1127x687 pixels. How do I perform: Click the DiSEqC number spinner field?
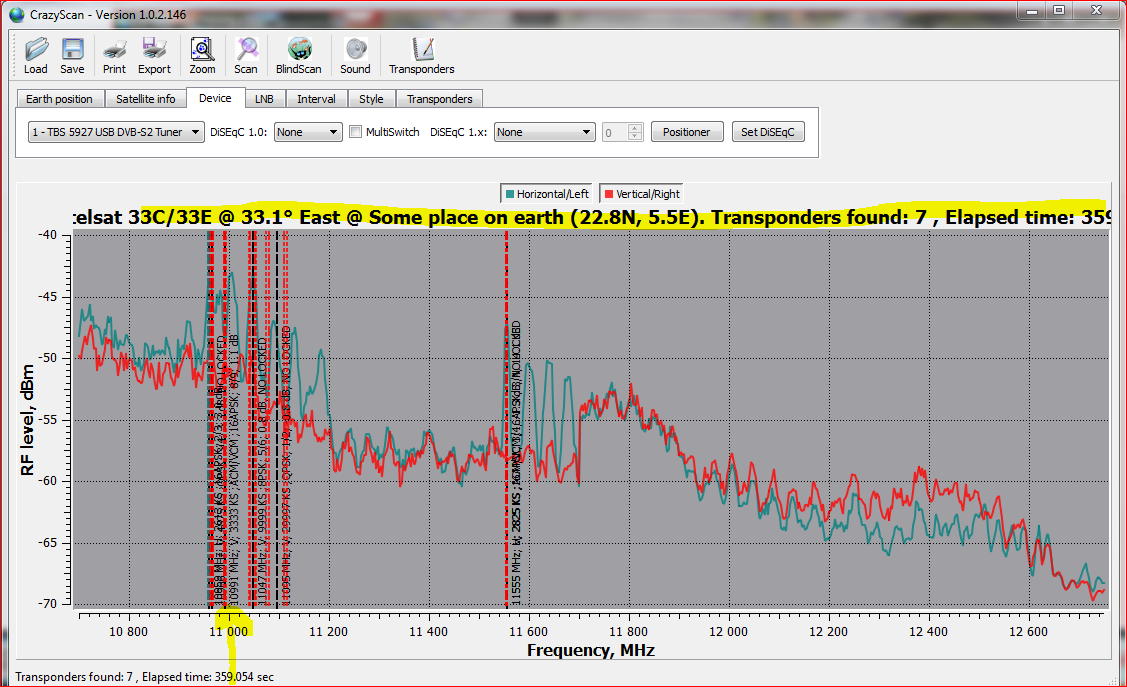615,132
